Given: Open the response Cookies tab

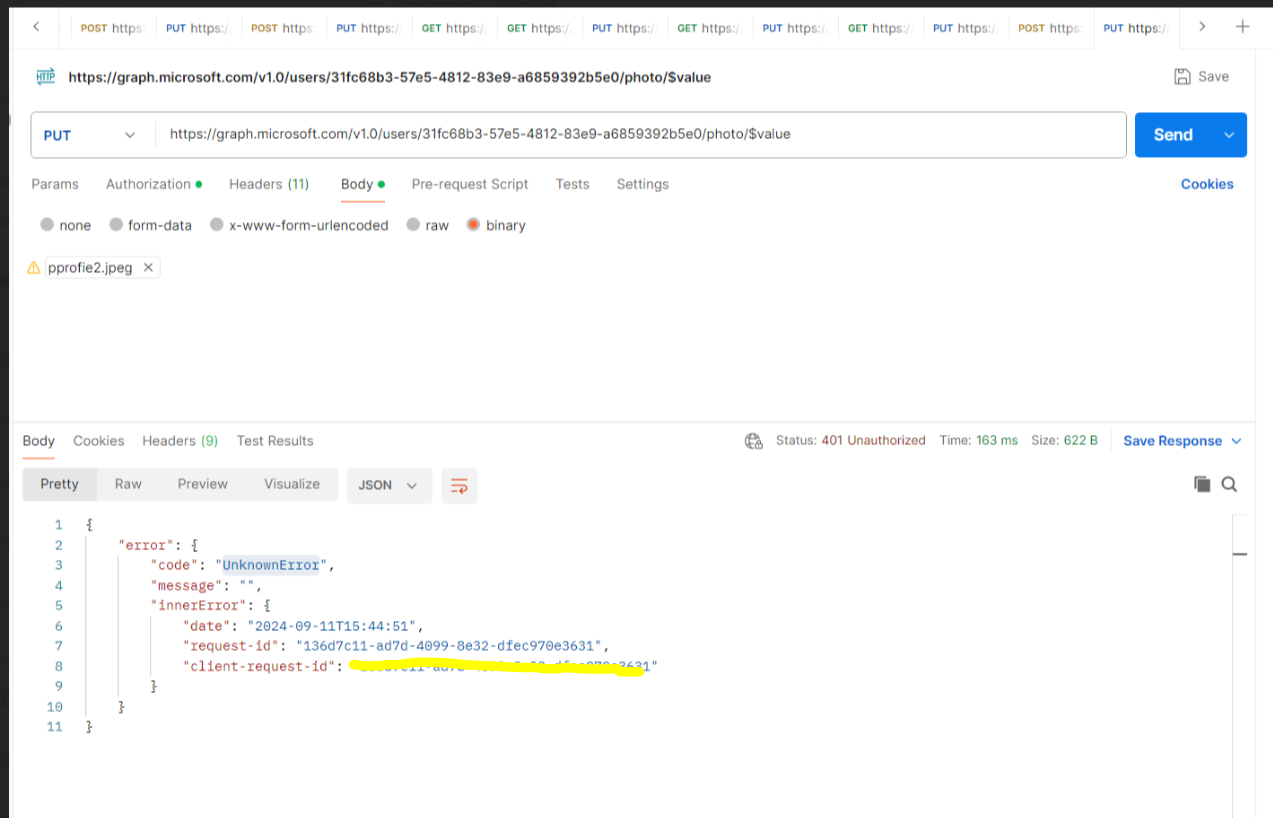Looking at the screenshot, I should pos(99,441).
